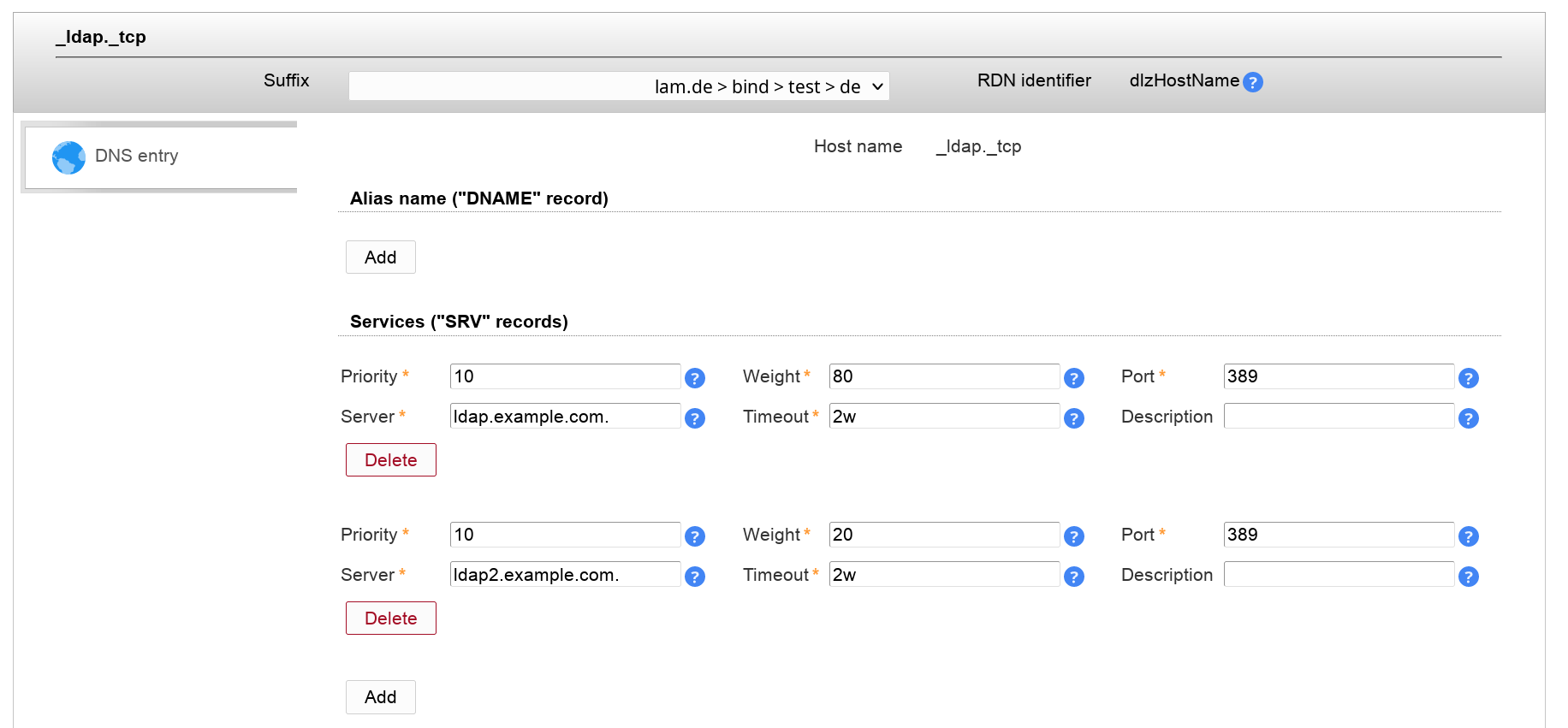Click help icon beside ldap2.example.com. server
This screenshot has width=1568, height=728.
pos(695,577)
